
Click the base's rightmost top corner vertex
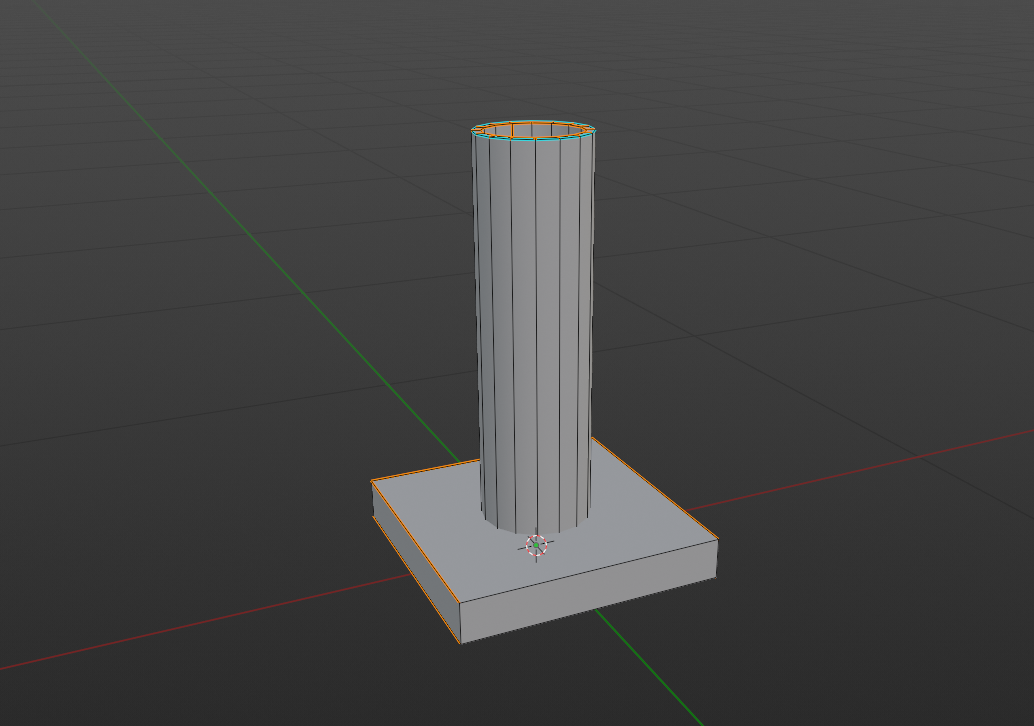pyautogui.click(x=717, y=540)
